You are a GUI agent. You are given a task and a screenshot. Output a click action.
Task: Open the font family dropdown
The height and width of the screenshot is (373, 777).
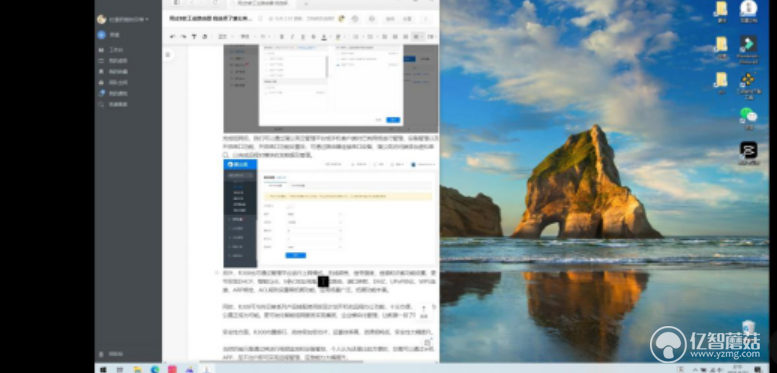tap(246, 37)
